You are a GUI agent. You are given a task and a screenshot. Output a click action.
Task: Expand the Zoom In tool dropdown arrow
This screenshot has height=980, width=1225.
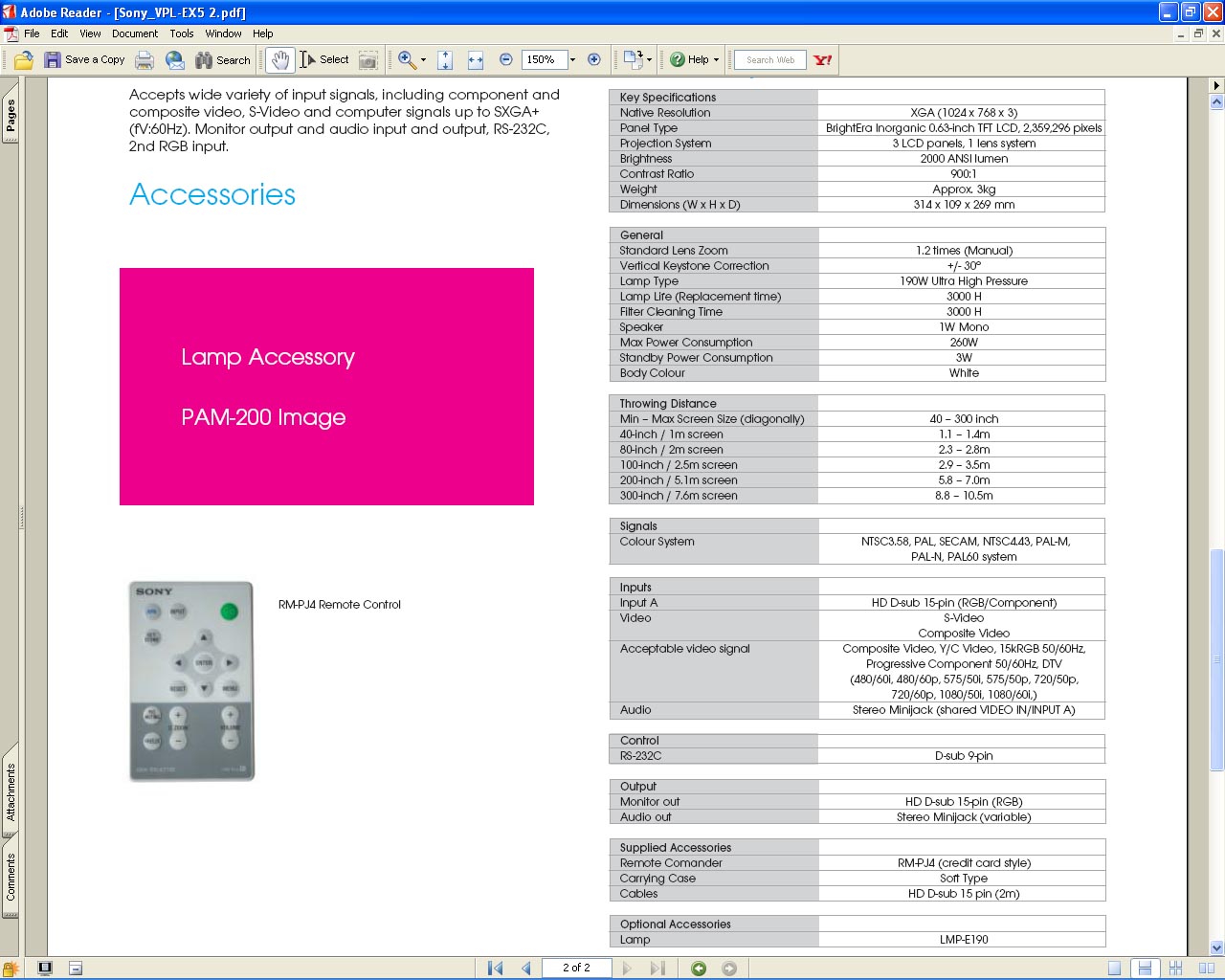423,60
